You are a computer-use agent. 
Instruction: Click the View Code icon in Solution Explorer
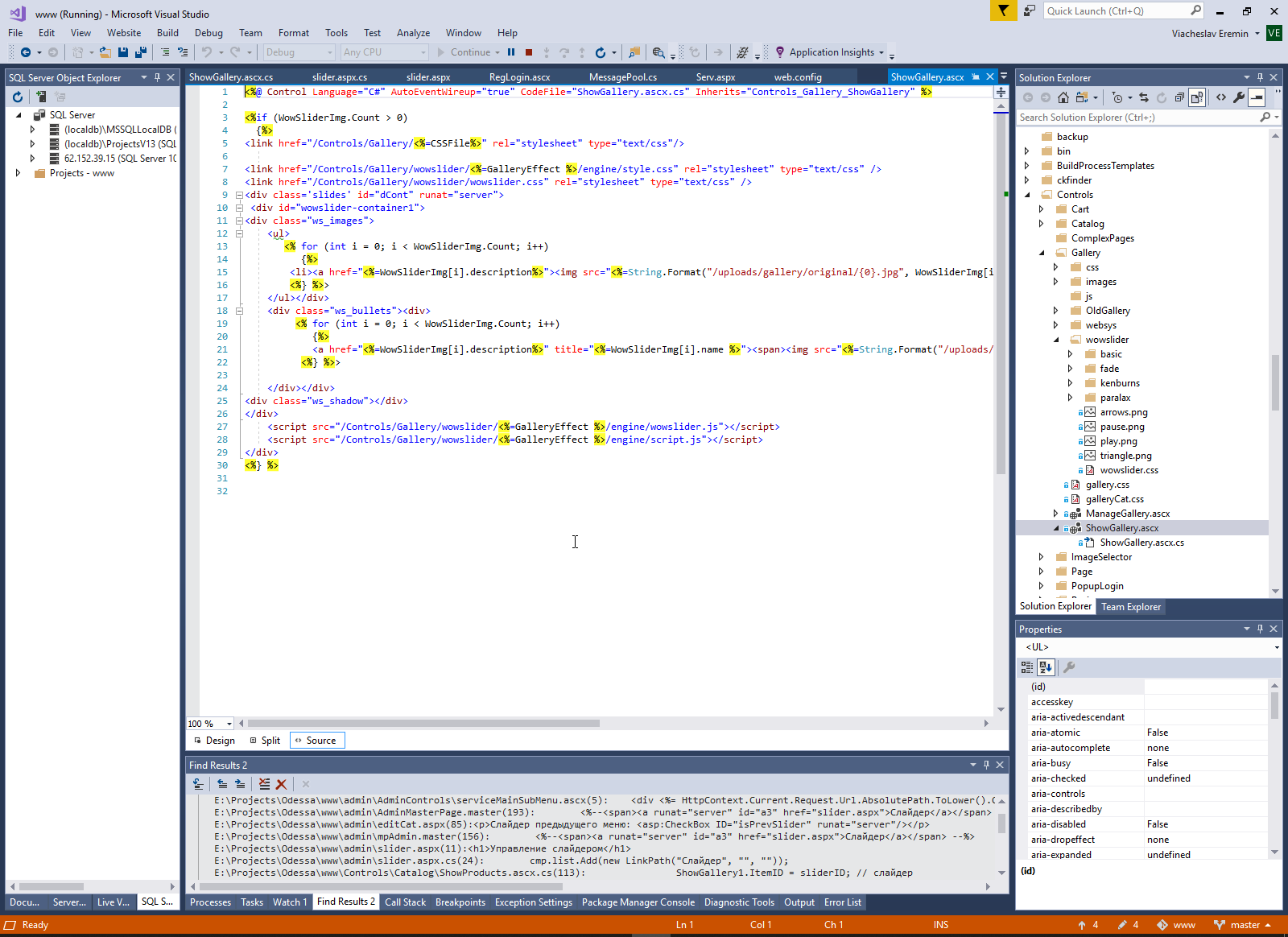coord(1221,97)
